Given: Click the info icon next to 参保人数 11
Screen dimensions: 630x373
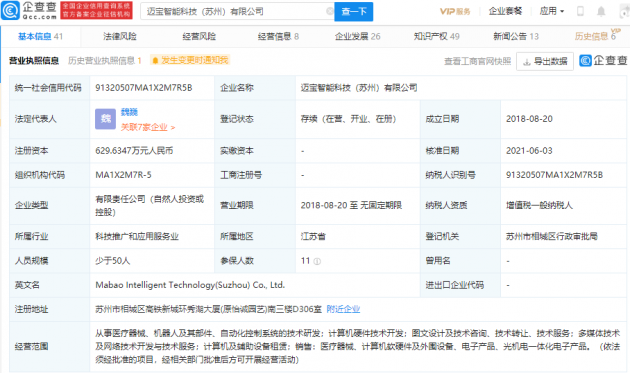Looking at the screenshot, I should 317,261.
